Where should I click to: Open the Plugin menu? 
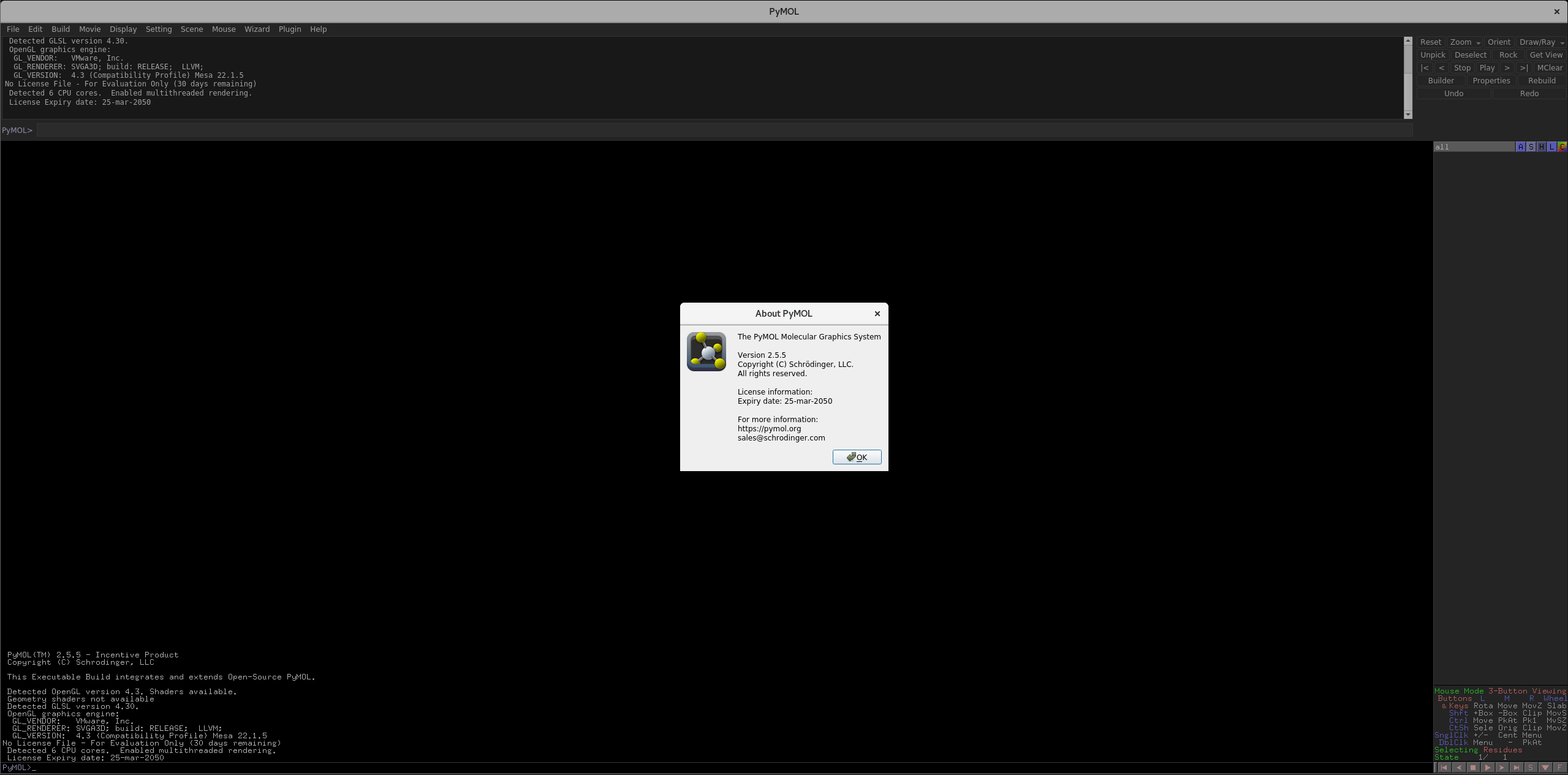[x=290, y=29]
